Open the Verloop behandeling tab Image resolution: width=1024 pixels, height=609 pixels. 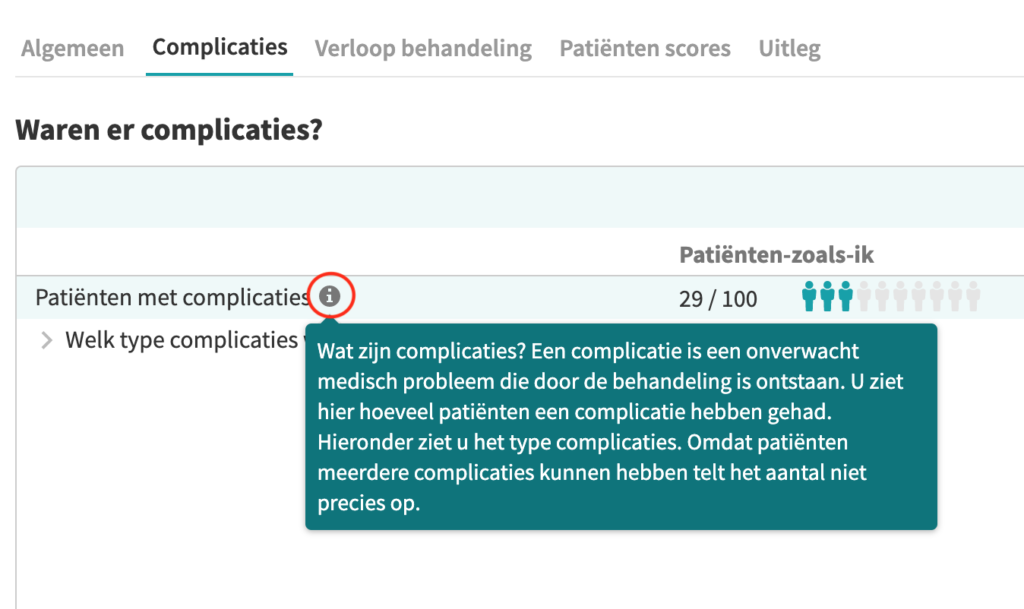[423, 48]
